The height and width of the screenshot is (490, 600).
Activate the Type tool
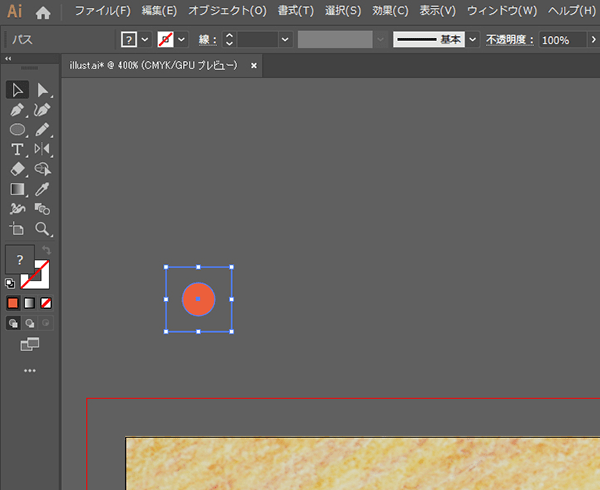pyautogui.click(x=17, y=149)
